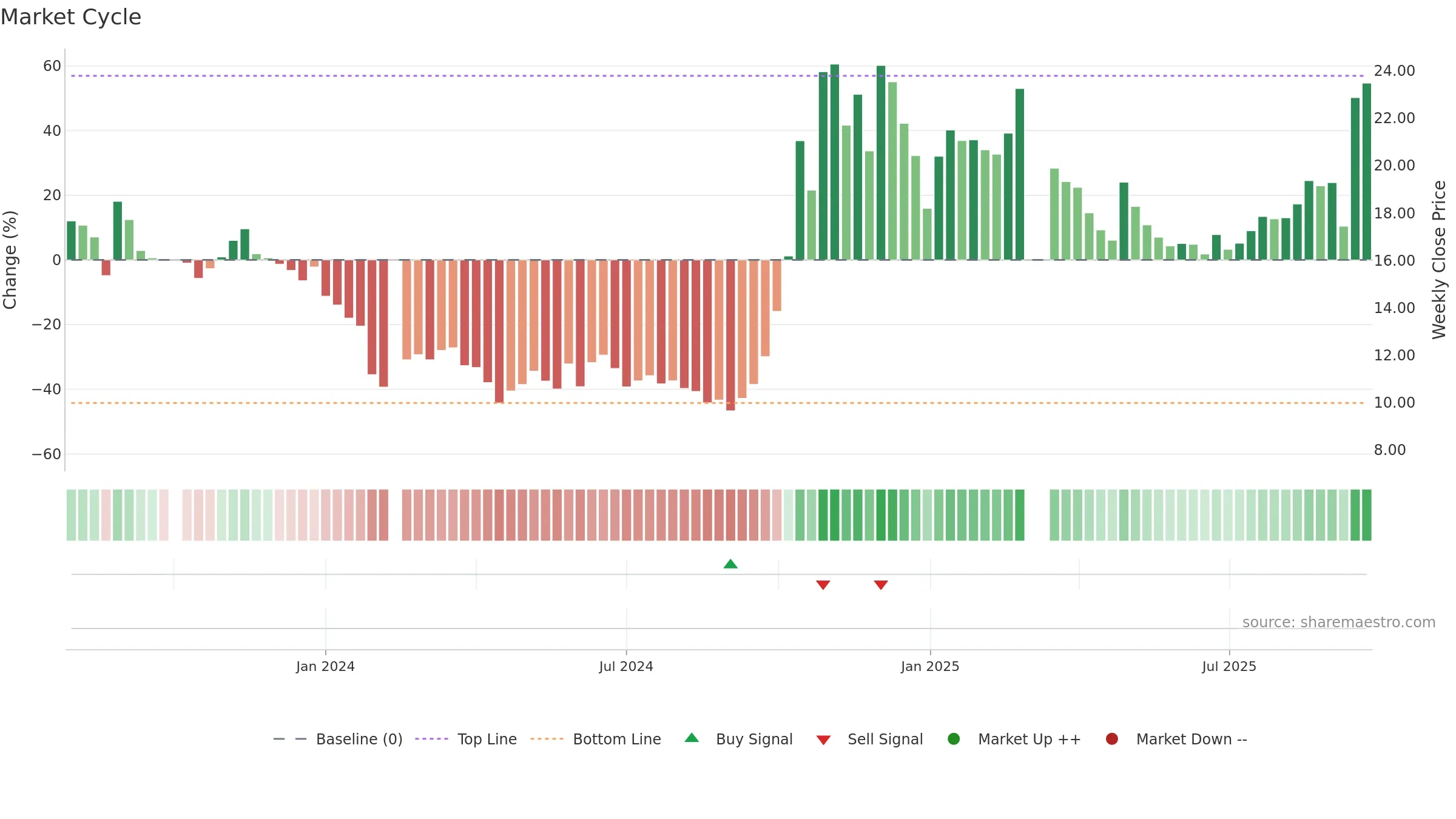Click the Jan 2024 axis label

325,666
